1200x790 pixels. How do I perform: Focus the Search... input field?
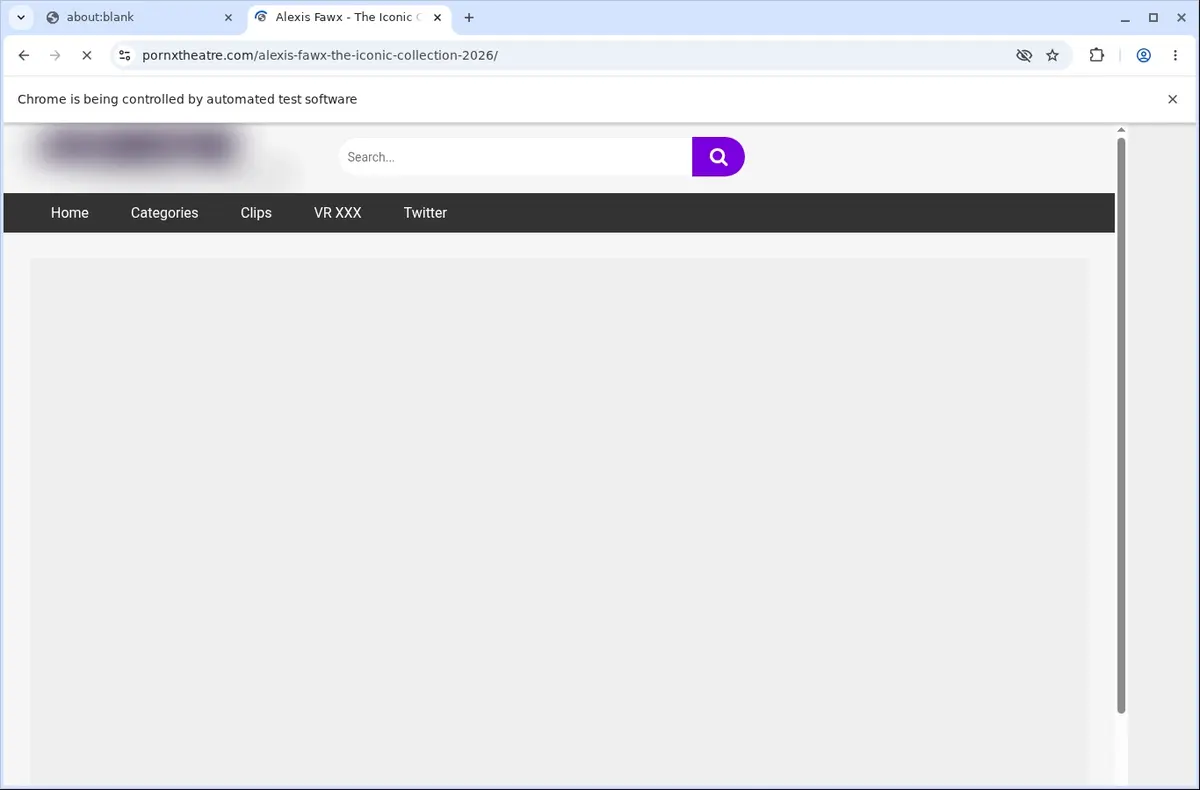pos(515,157)
